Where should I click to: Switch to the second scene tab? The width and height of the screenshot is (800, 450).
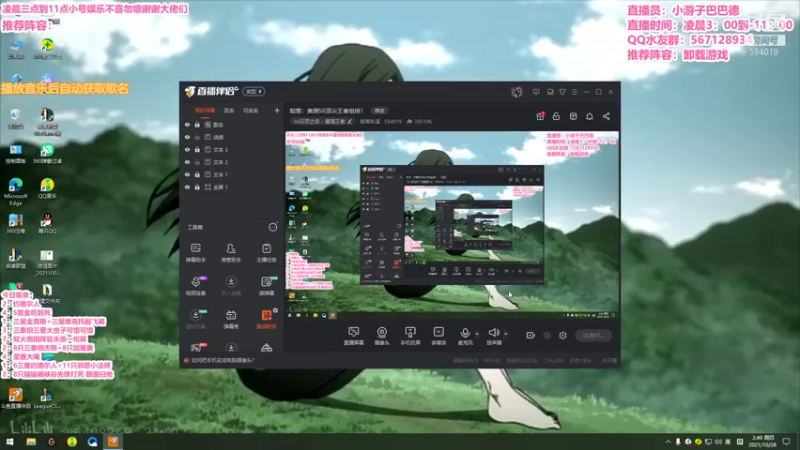click(229, 111)
